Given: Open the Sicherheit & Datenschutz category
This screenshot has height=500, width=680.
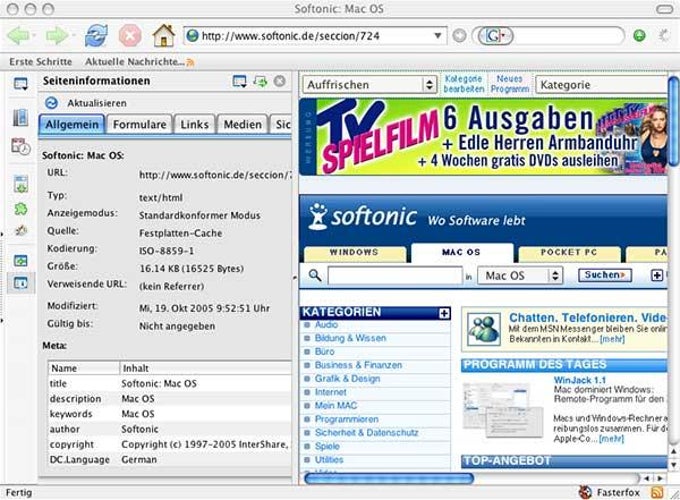Looking at the screenshot, I should click(x=366, y=433).
